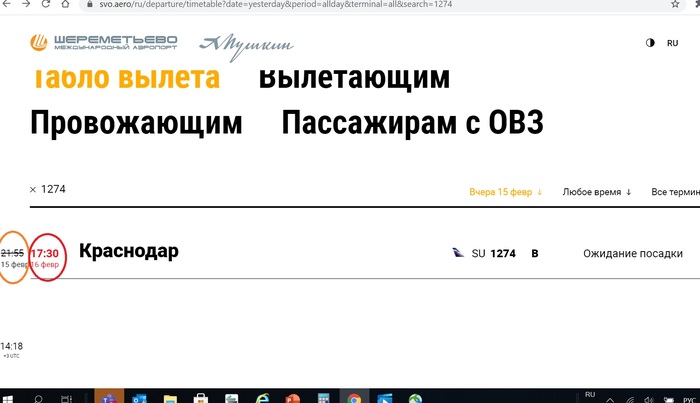
Task: Open the Пассажирам с ОВЗ section
Action: pyautogui.click(x=412, y=123)
